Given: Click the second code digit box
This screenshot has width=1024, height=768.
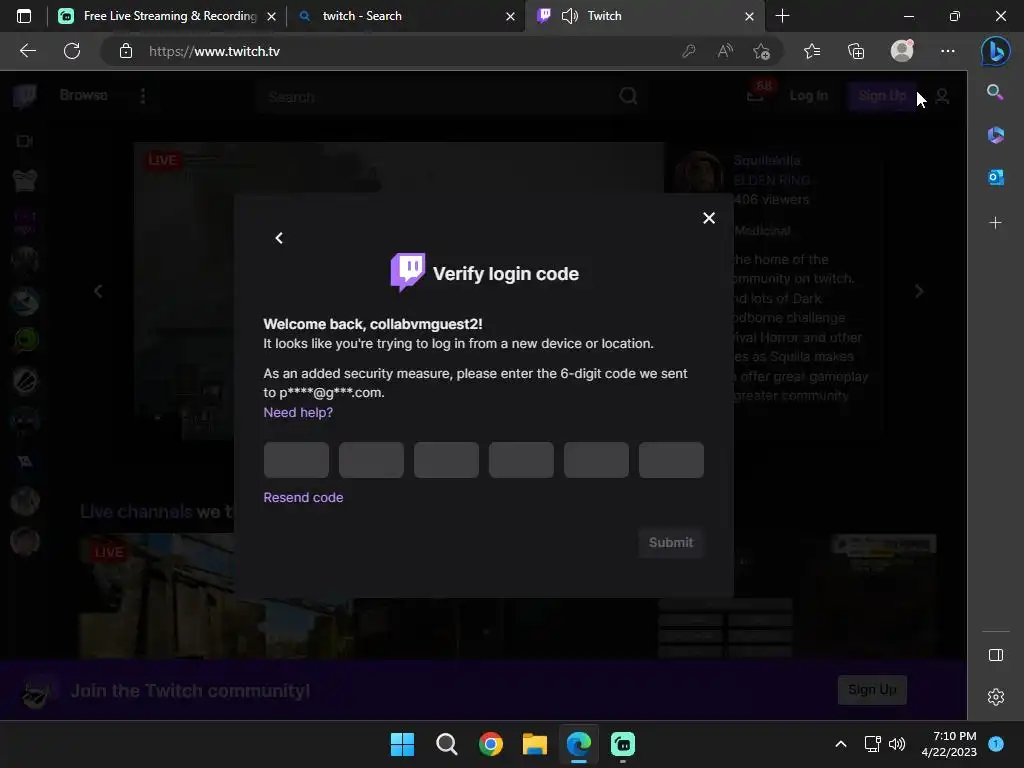Looking at the screenshot, I should point(372,460).
